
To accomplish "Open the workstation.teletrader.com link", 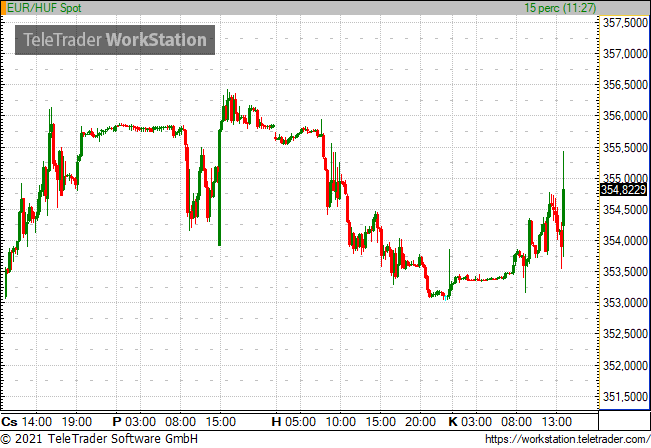I will 567,439.
